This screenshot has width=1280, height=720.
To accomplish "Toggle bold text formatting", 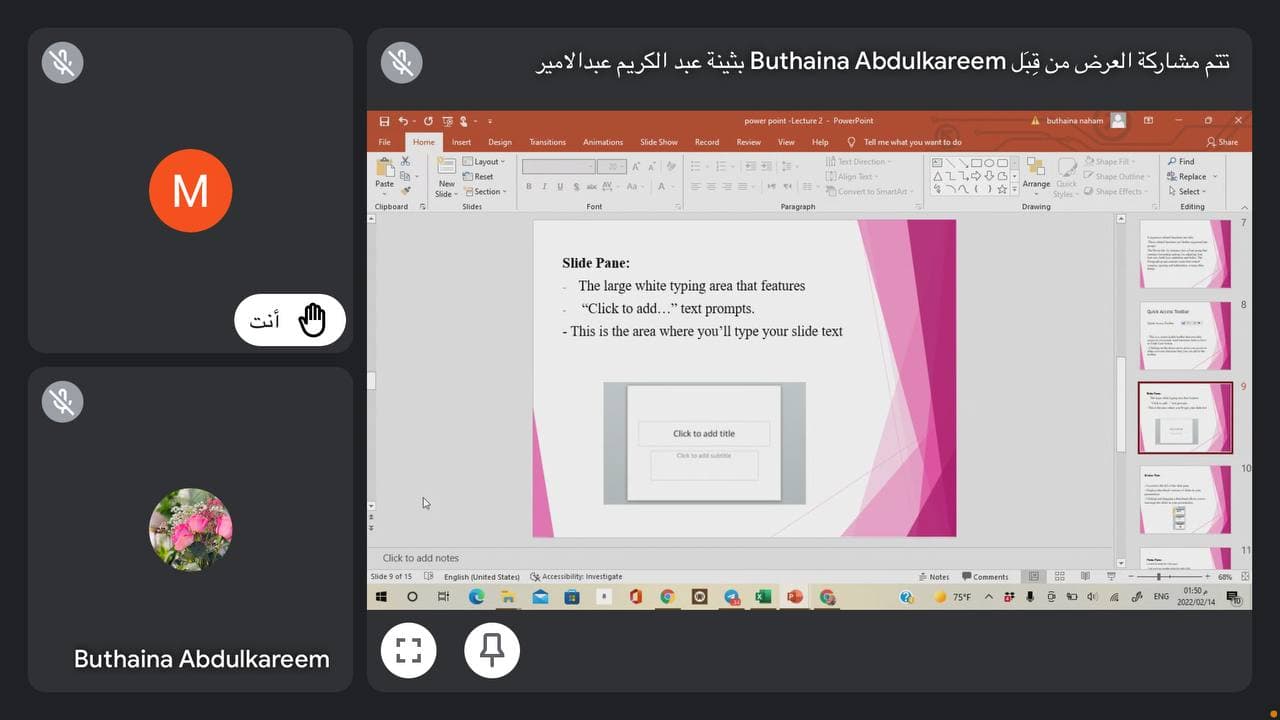I will tap(529, 186).
